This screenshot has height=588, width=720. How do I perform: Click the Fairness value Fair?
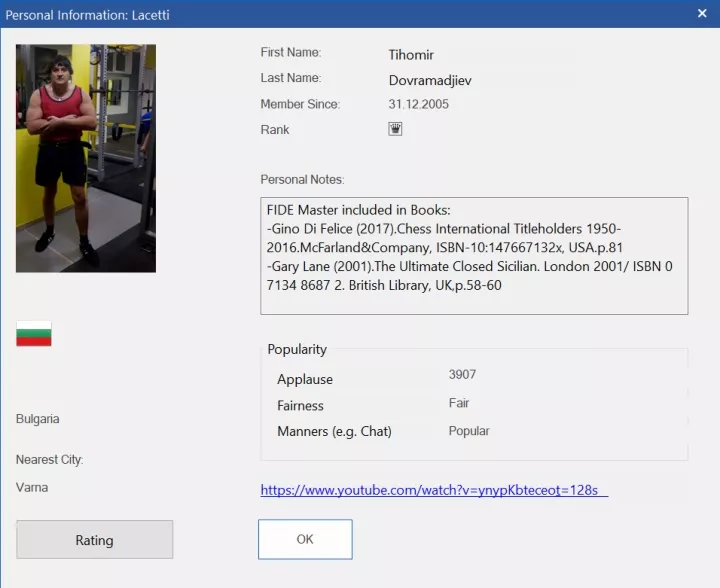(459, 403)
